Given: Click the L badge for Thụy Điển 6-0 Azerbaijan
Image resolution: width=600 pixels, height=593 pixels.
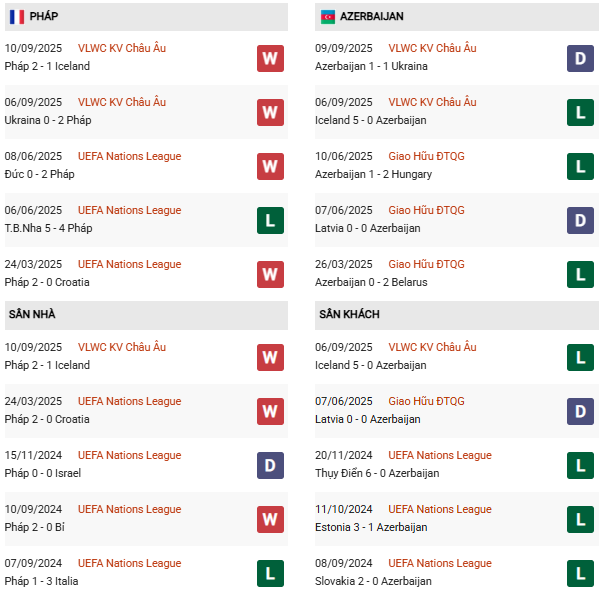Looking at the screenshot, I should point(580,465).
